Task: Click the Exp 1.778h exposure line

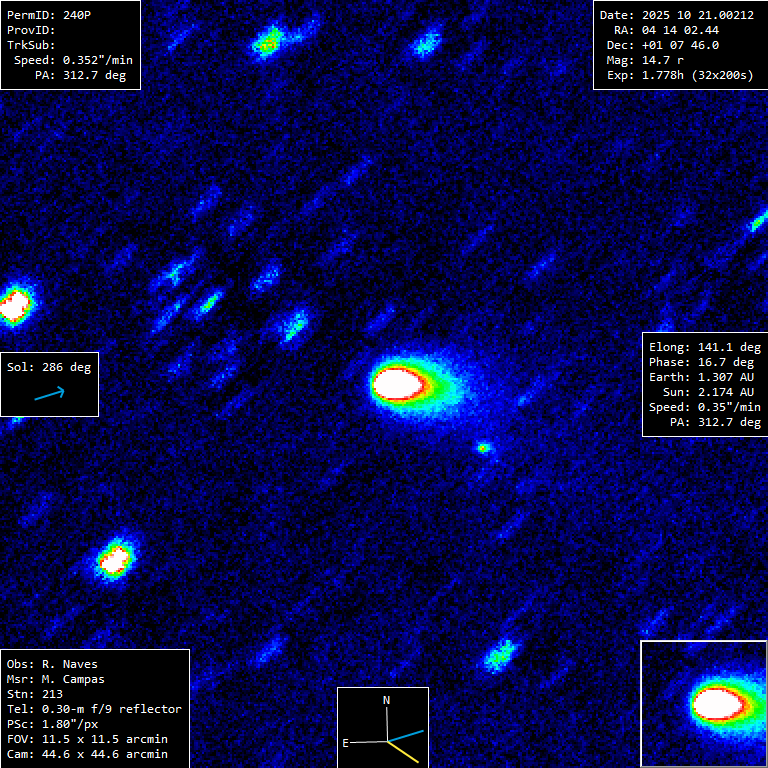Action: [680, 75]
